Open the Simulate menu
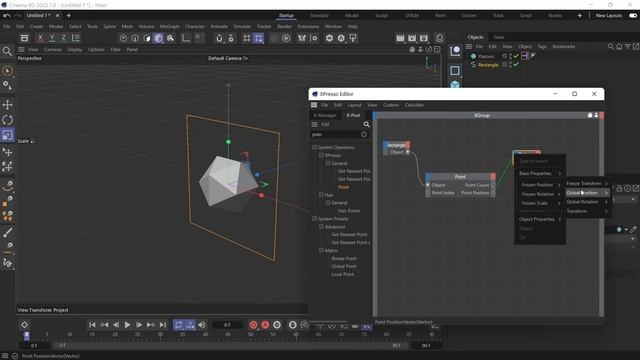The height and width of the screenshot is (360, 640). 242,26
